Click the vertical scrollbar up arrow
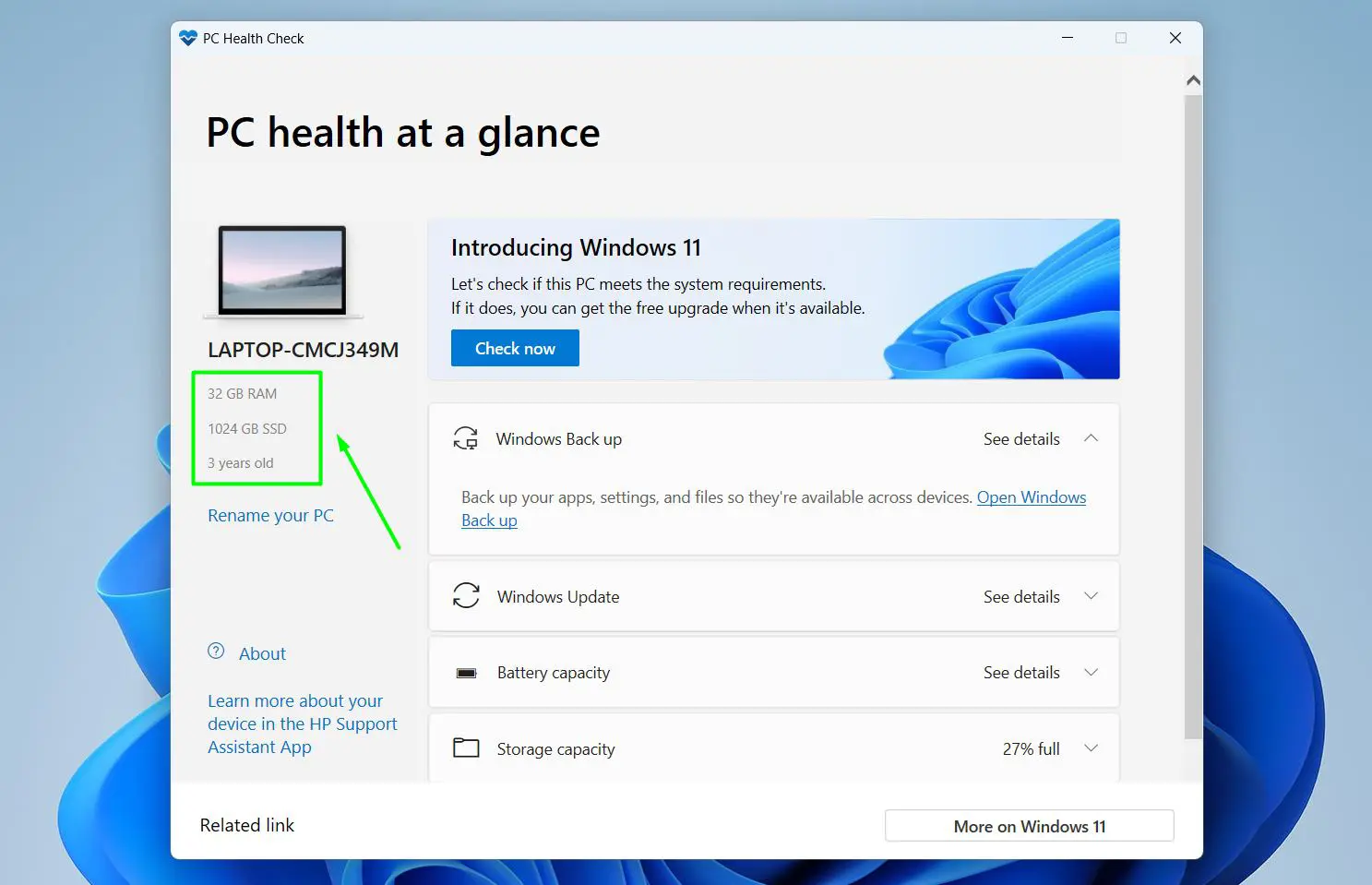 [1193, 79]
